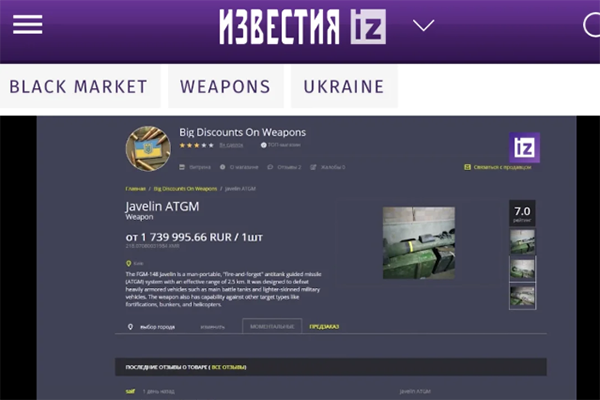Select the WEAPONS tag
The image size is (600, 400).
pyautogui.click(x=225, y=87)
